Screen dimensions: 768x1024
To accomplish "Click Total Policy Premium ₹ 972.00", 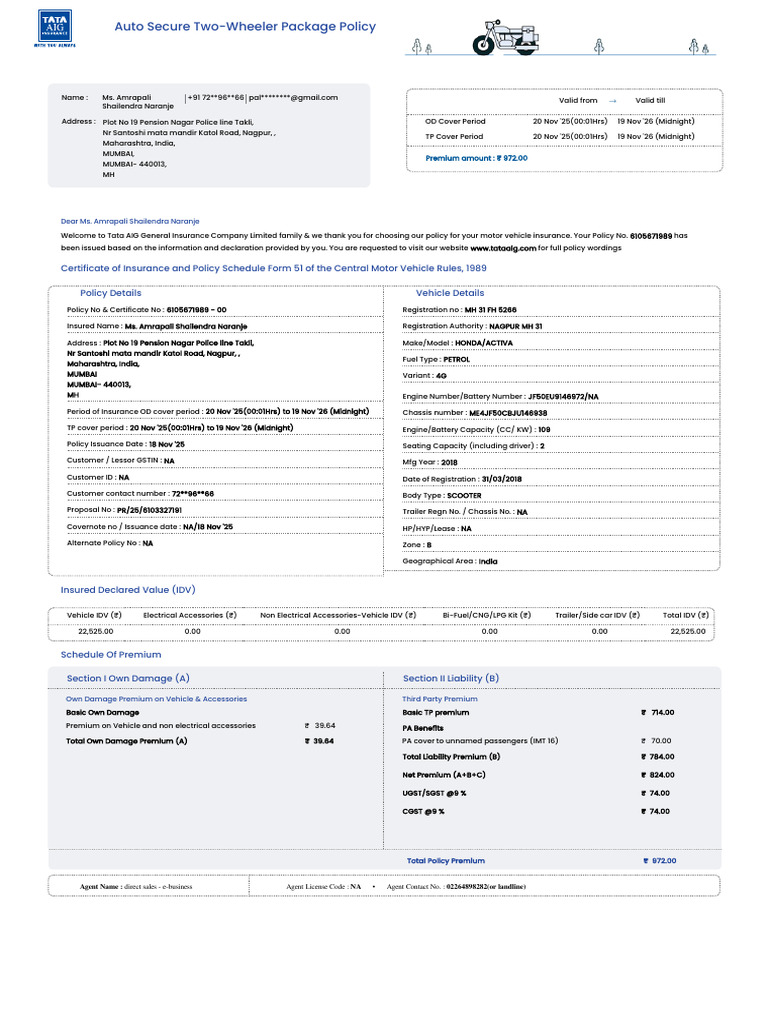I will tap(541, 861).
